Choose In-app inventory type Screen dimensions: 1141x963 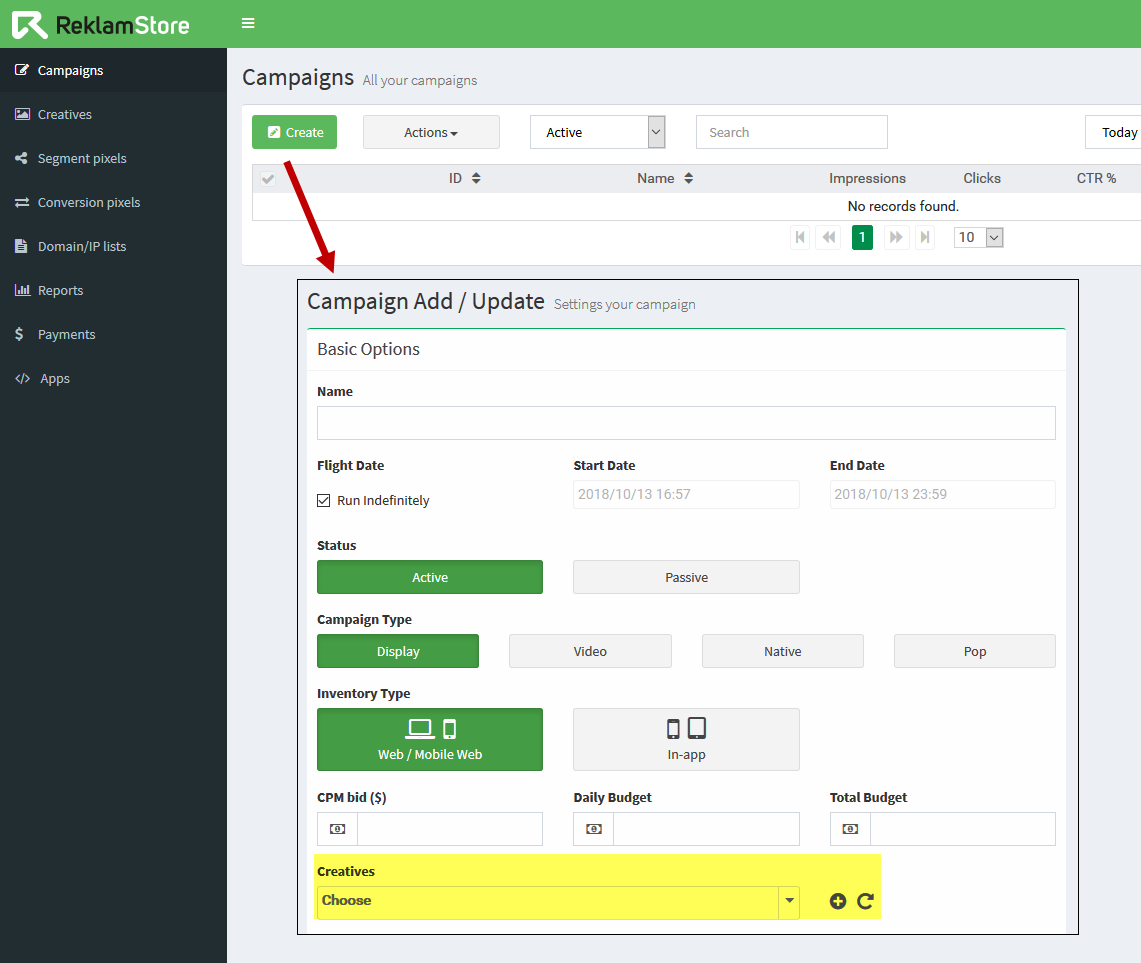pos(686,739)
